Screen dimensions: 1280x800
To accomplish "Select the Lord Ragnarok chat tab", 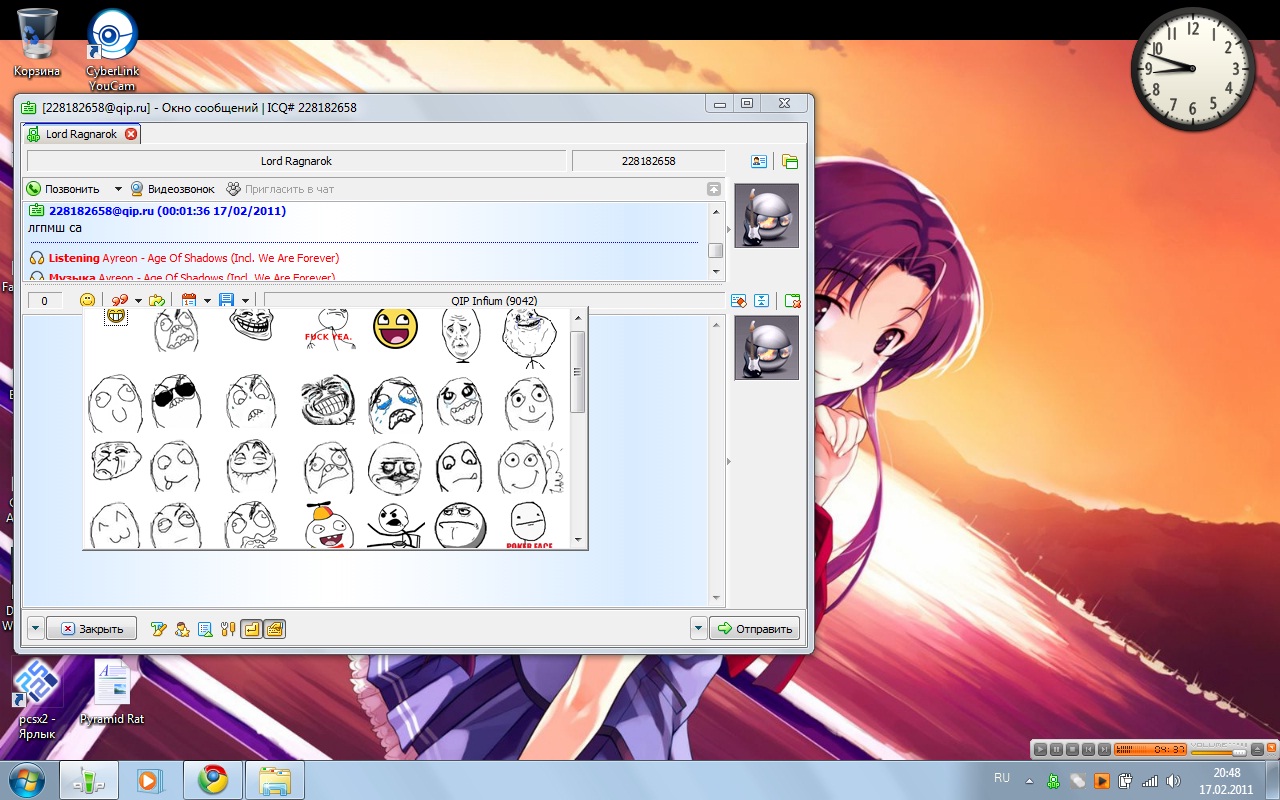I will (80, 134).
